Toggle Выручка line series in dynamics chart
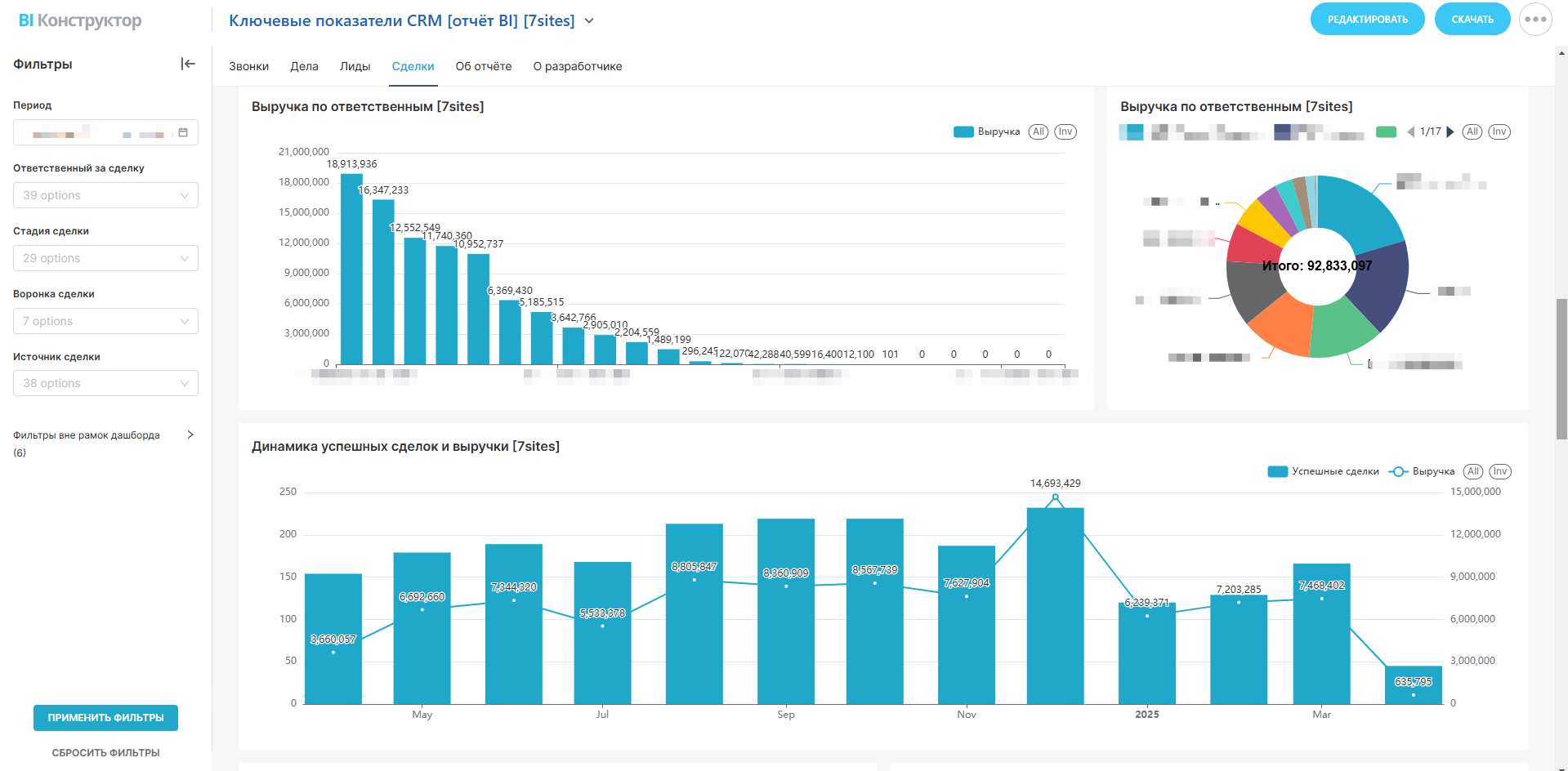Image resolution: width=1568 pixels, height=771 pixels. point(1423,471)
